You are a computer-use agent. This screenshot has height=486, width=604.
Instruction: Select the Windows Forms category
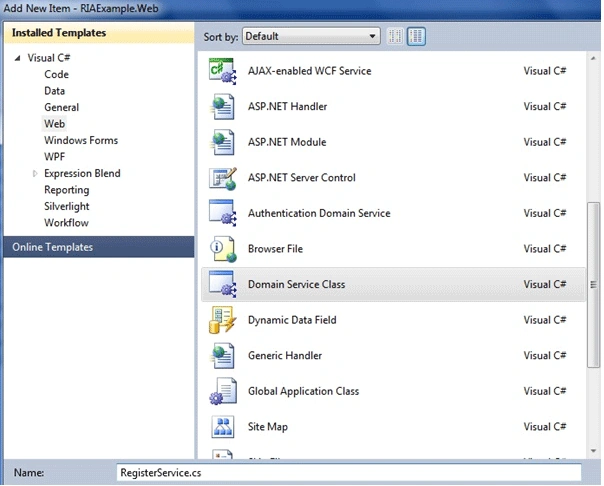click(x=81, y=140)
